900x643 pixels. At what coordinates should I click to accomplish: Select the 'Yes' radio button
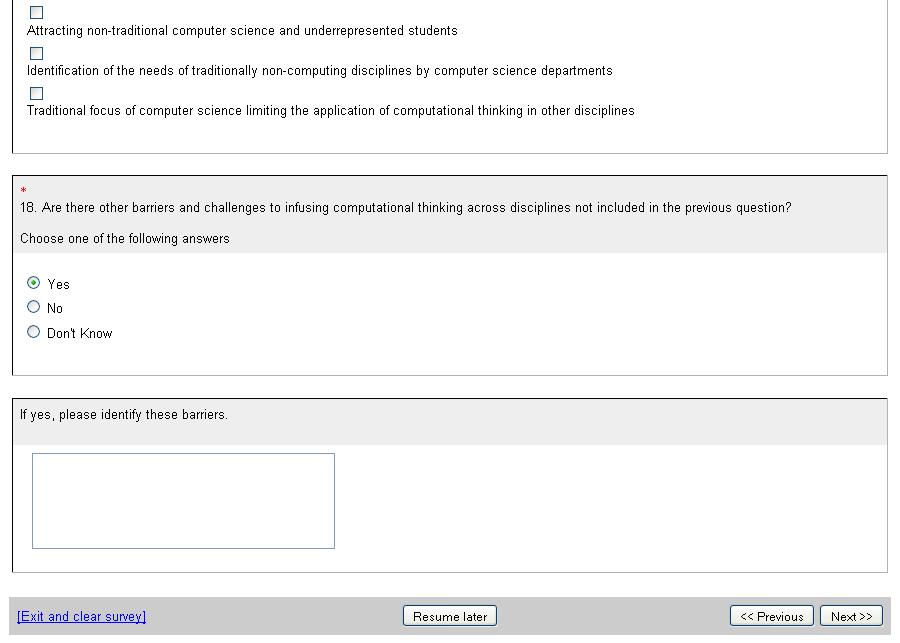point(34,283)
